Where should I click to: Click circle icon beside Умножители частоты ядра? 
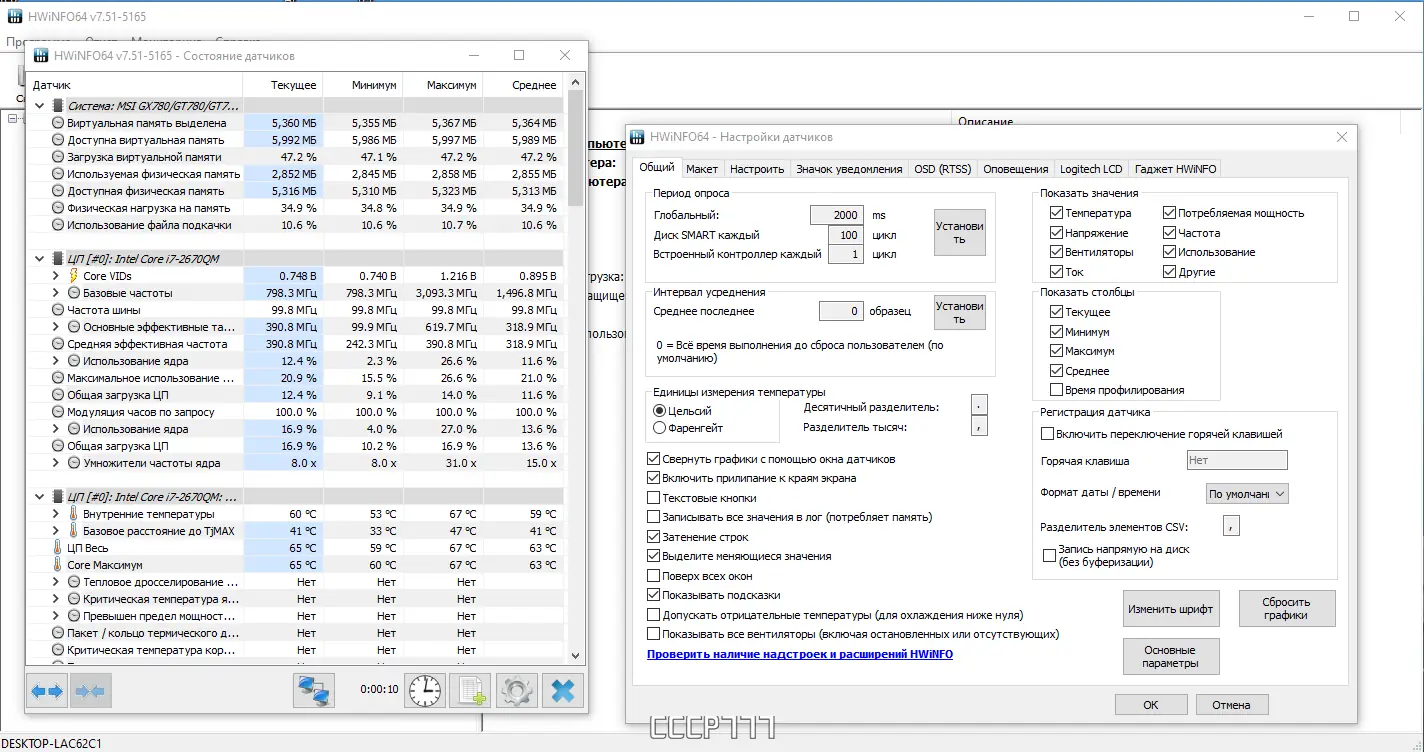pos(74,463)
